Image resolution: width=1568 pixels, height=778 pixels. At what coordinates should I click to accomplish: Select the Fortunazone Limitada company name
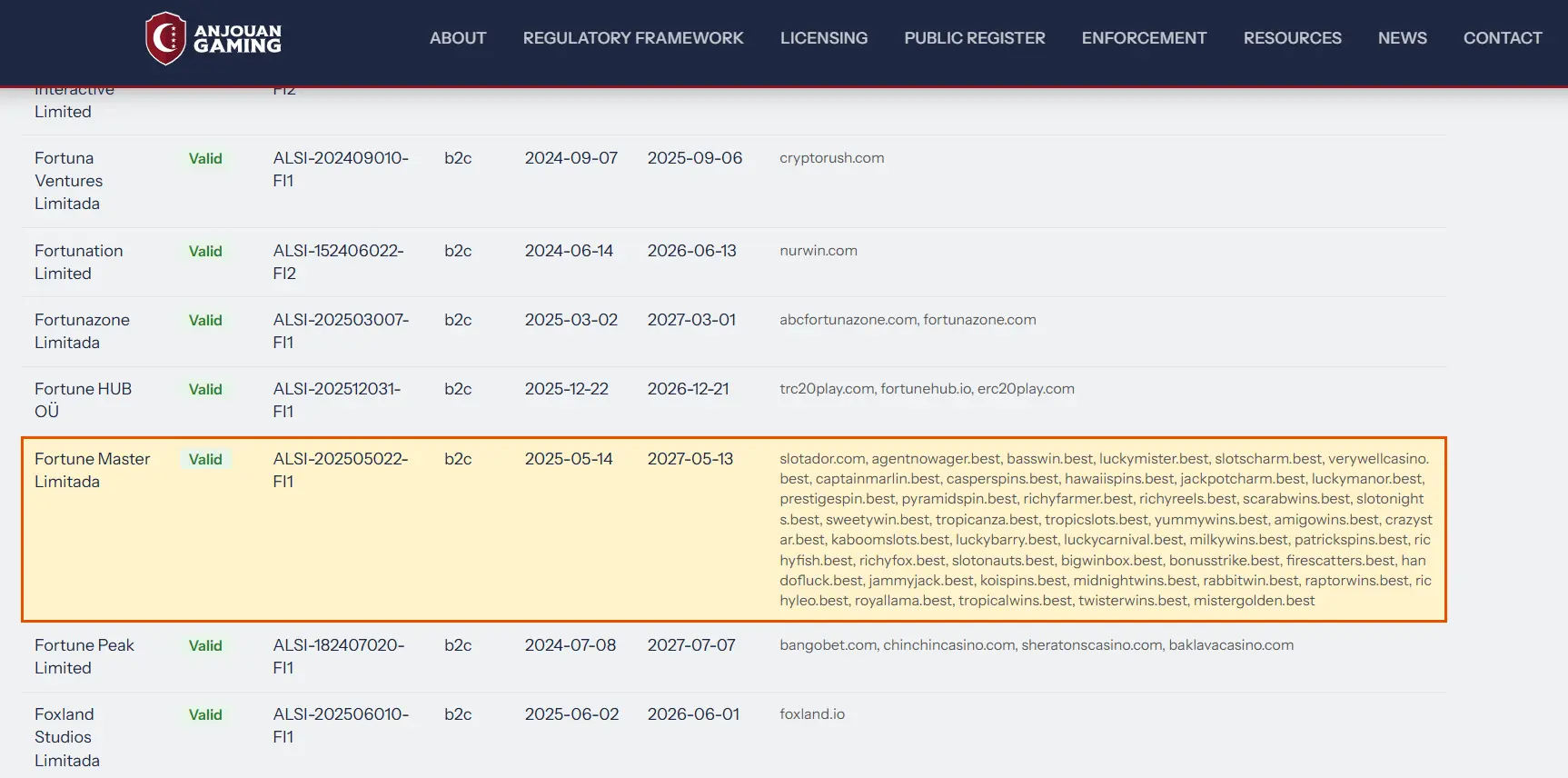[x=82, y=331]
